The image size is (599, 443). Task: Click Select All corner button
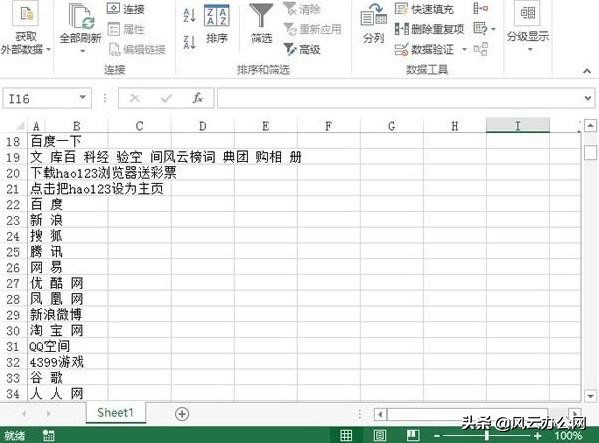[x=20, y=126]
